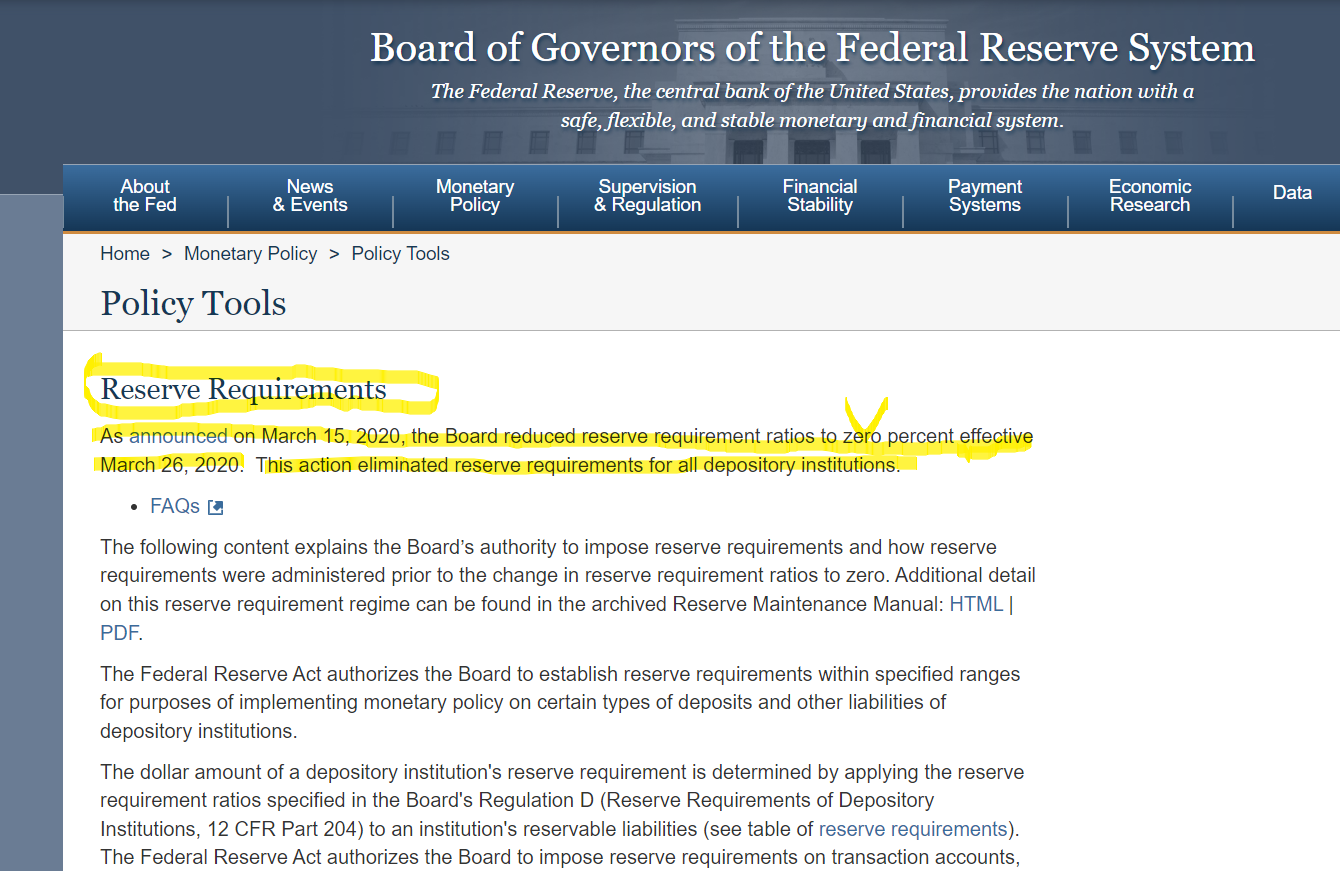Click the Board of Governors site title
1340x871 pixels.
click(812, 48)
